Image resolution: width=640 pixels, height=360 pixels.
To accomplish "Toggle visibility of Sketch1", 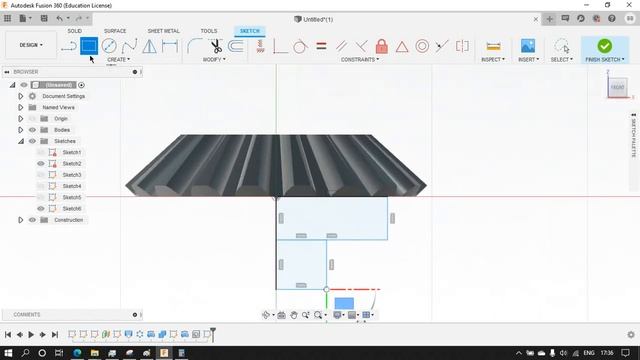I will click(40, 152).
